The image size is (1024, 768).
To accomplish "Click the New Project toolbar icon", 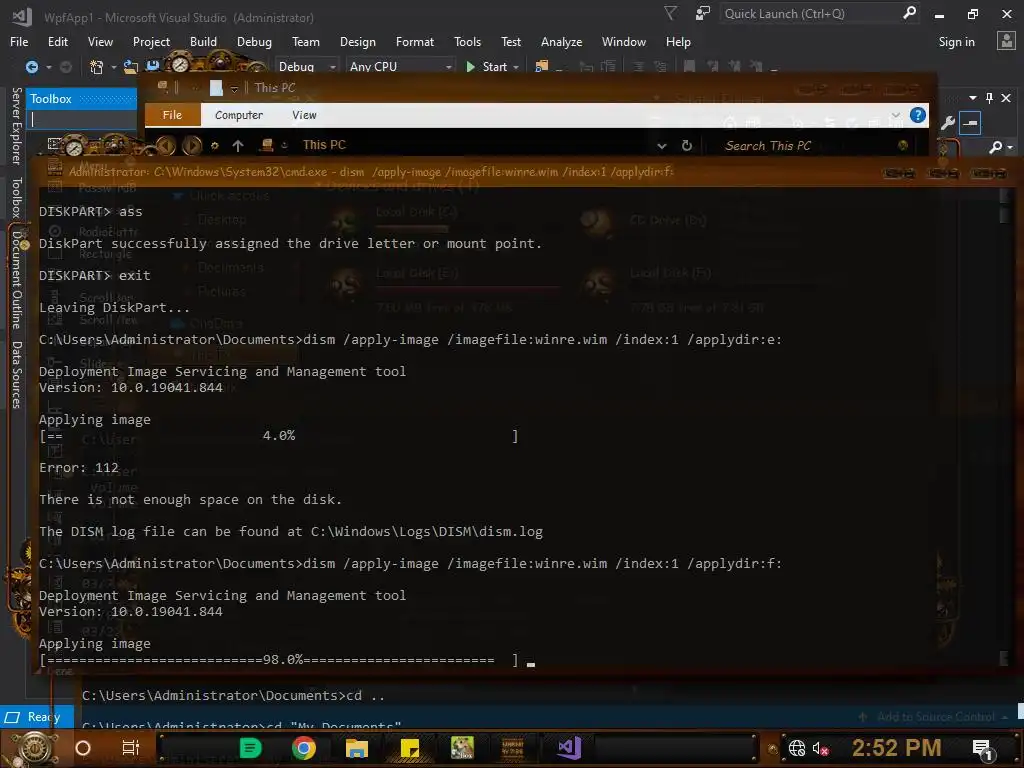I will pyautogui.click(x=97, y=67).
